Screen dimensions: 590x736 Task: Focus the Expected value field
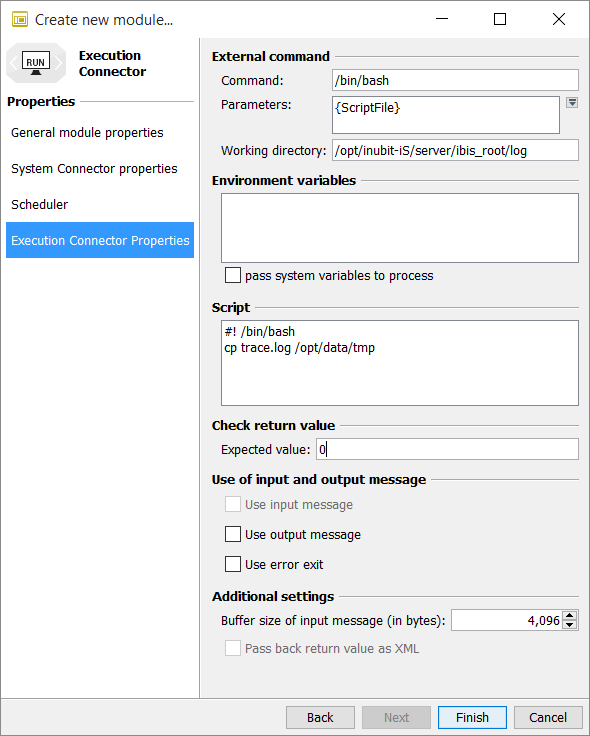tap(447, 449)
